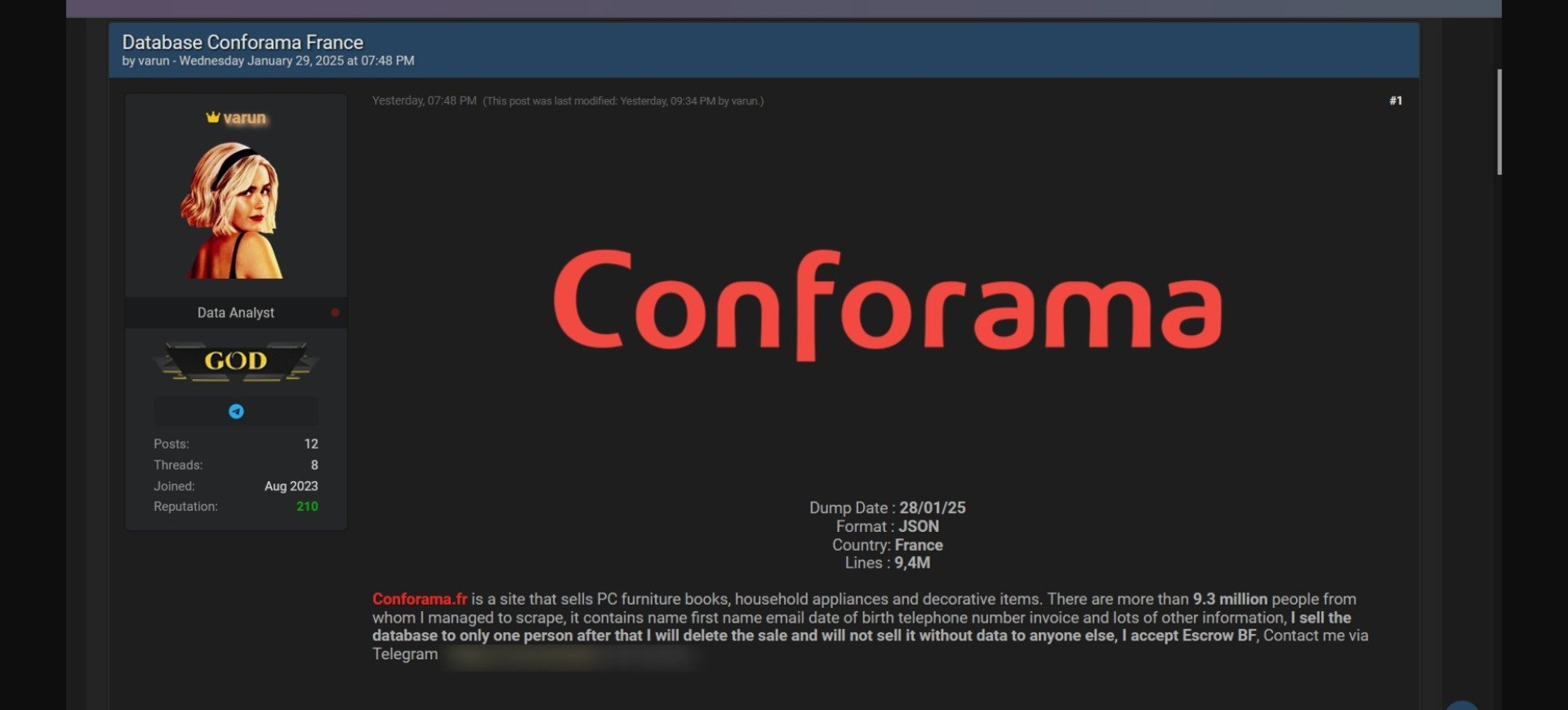View varun's threads via count 8
The image size is (1568, 710).
(314, 465)
